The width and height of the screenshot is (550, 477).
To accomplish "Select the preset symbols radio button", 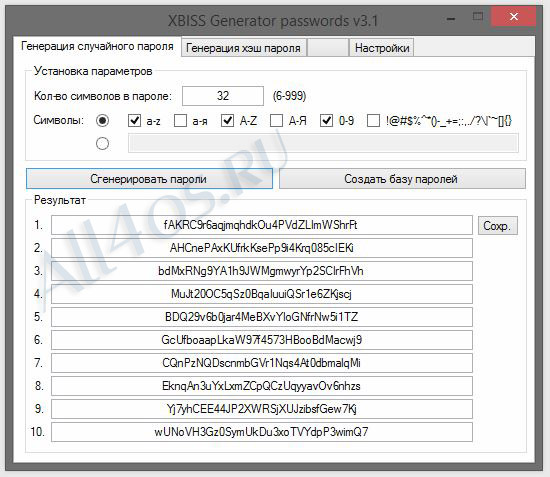I will point(102,121).
